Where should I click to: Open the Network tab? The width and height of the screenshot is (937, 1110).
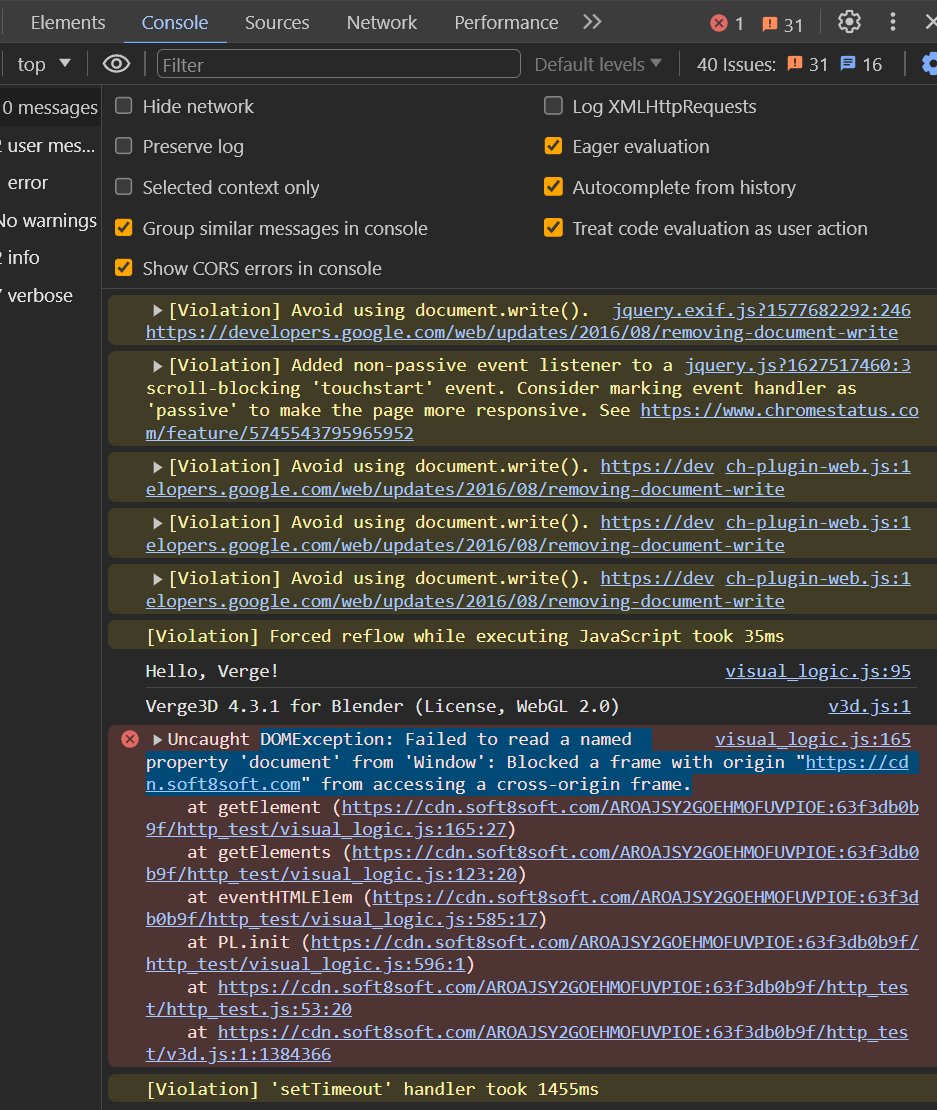tap(381, 23)
